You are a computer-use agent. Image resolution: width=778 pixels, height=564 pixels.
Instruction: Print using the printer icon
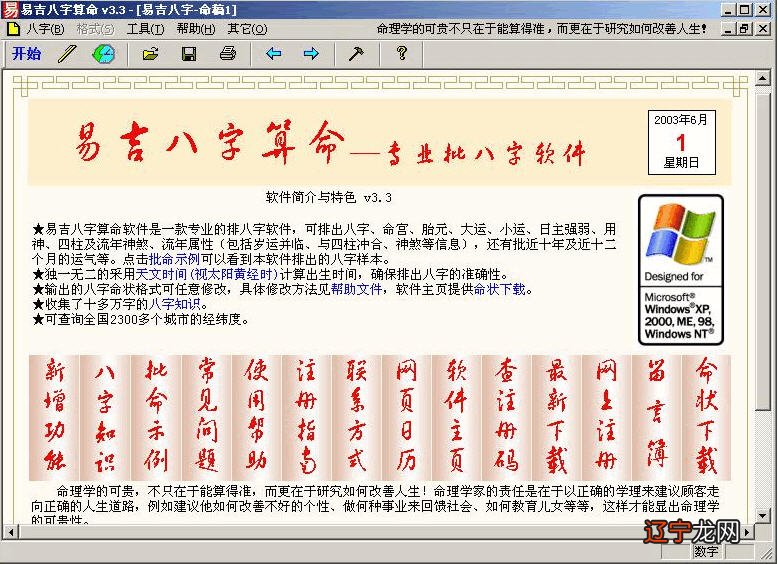228,54
